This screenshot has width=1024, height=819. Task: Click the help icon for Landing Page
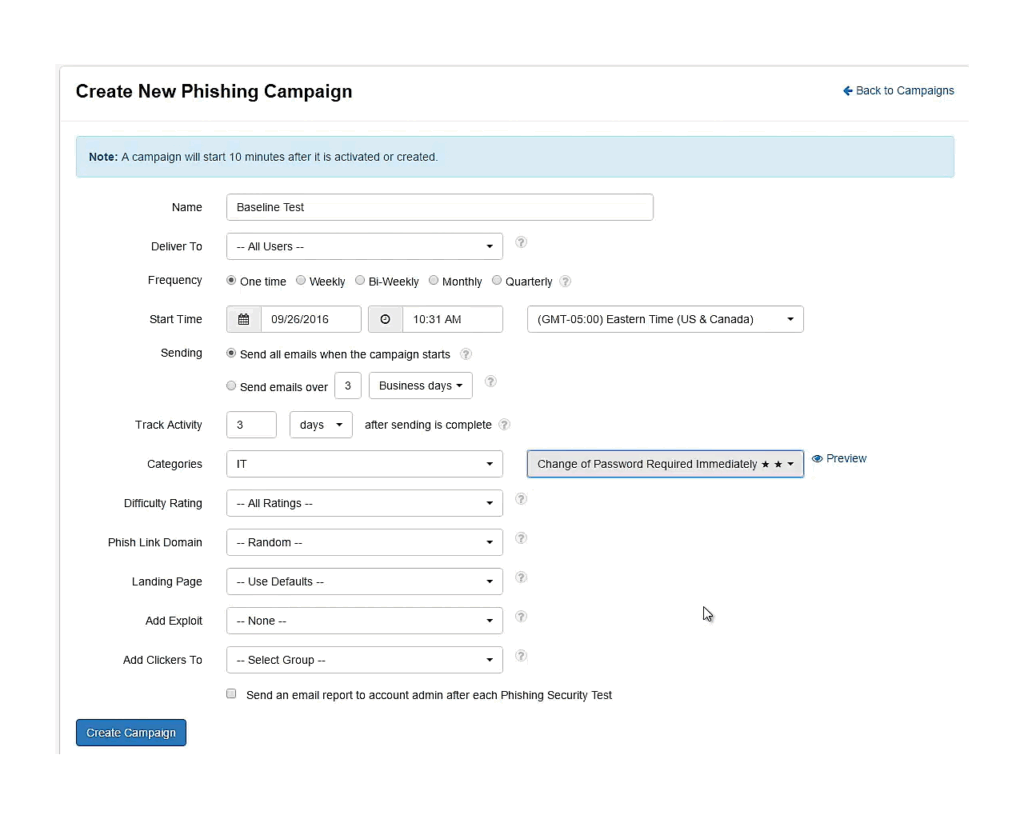pyautogui.click(x=521, y=577)
